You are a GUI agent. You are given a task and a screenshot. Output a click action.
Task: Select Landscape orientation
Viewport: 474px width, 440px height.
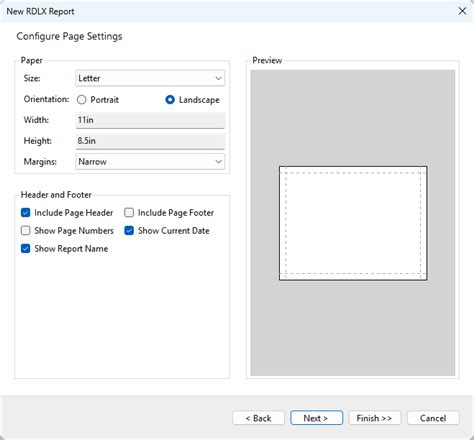pos(170,100)
